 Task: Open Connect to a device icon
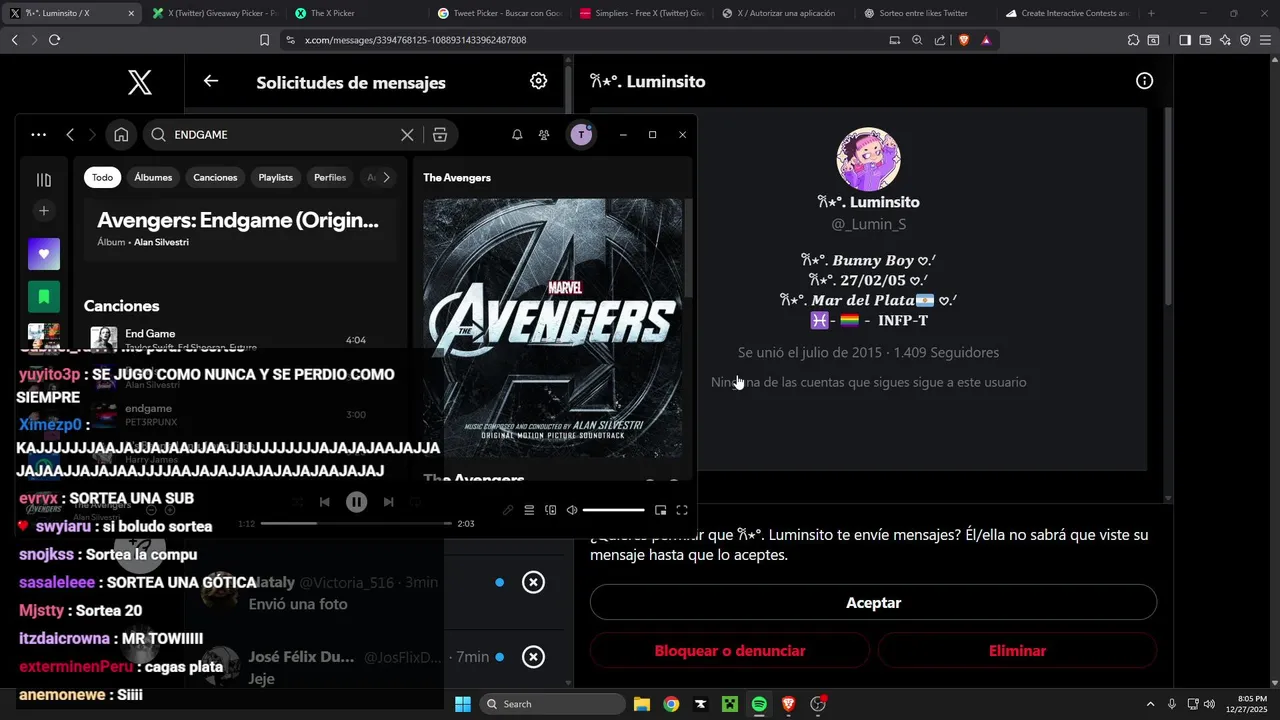click(x=550, y=510)
